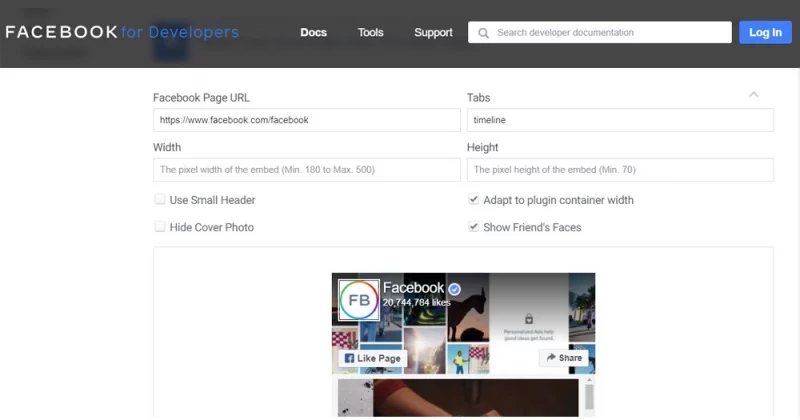The image size is (800, 420).
Task: Click the search magnifier icon
Action: point(483,33)
